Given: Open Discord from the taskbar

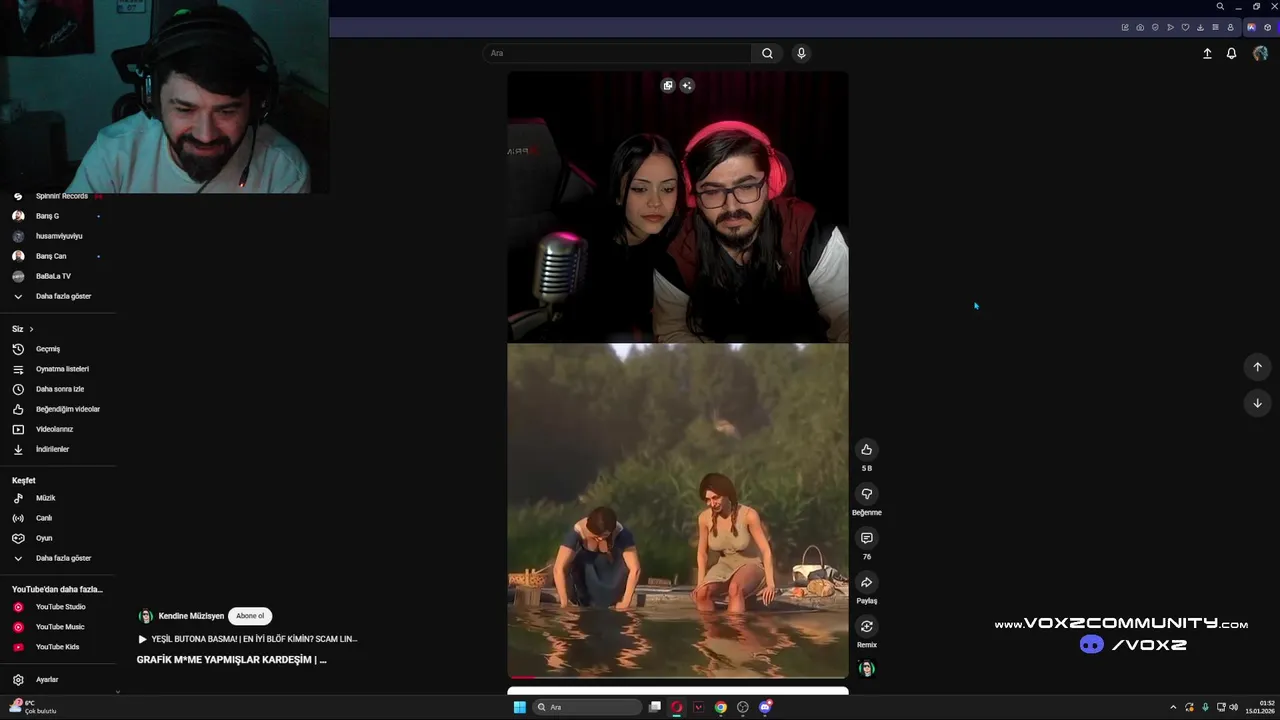Looking at the screenshot, I should click(765, 707).
